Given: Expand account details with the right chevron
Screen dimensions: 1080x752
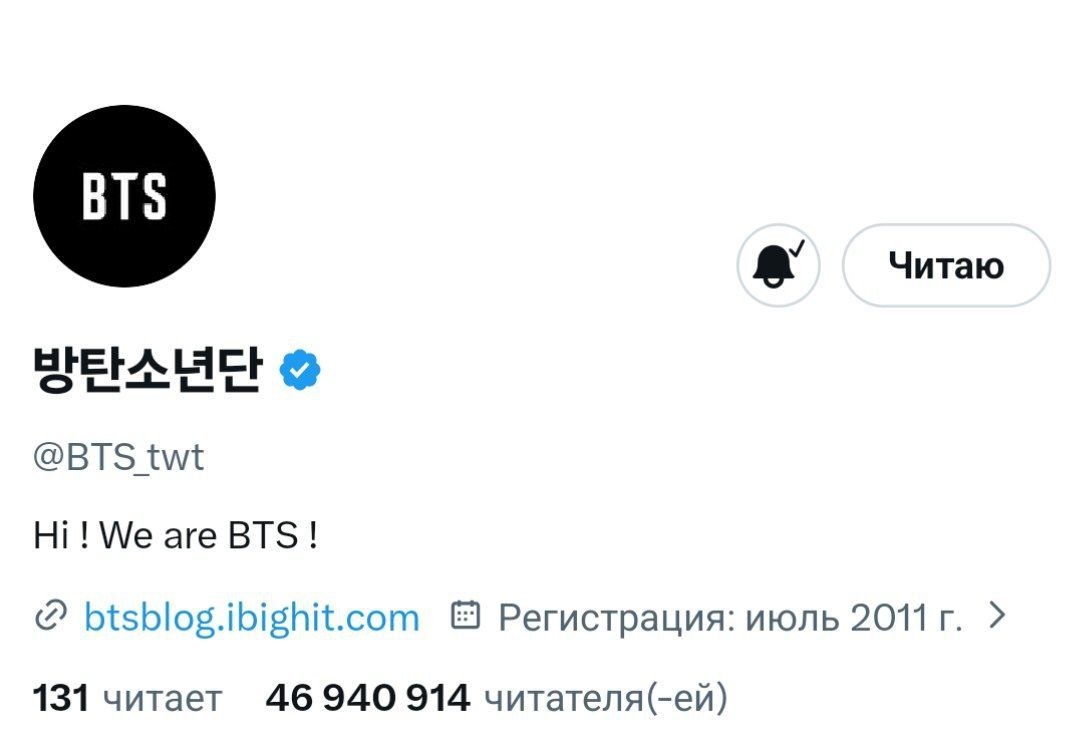Looking at the screenshot, I should [x=997, y=615].
